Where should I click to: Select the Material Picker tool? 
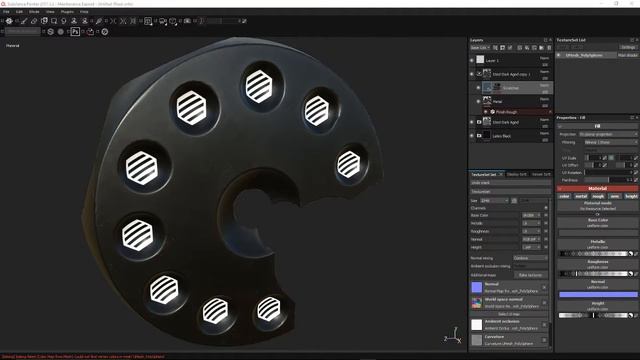click(98, 21)
